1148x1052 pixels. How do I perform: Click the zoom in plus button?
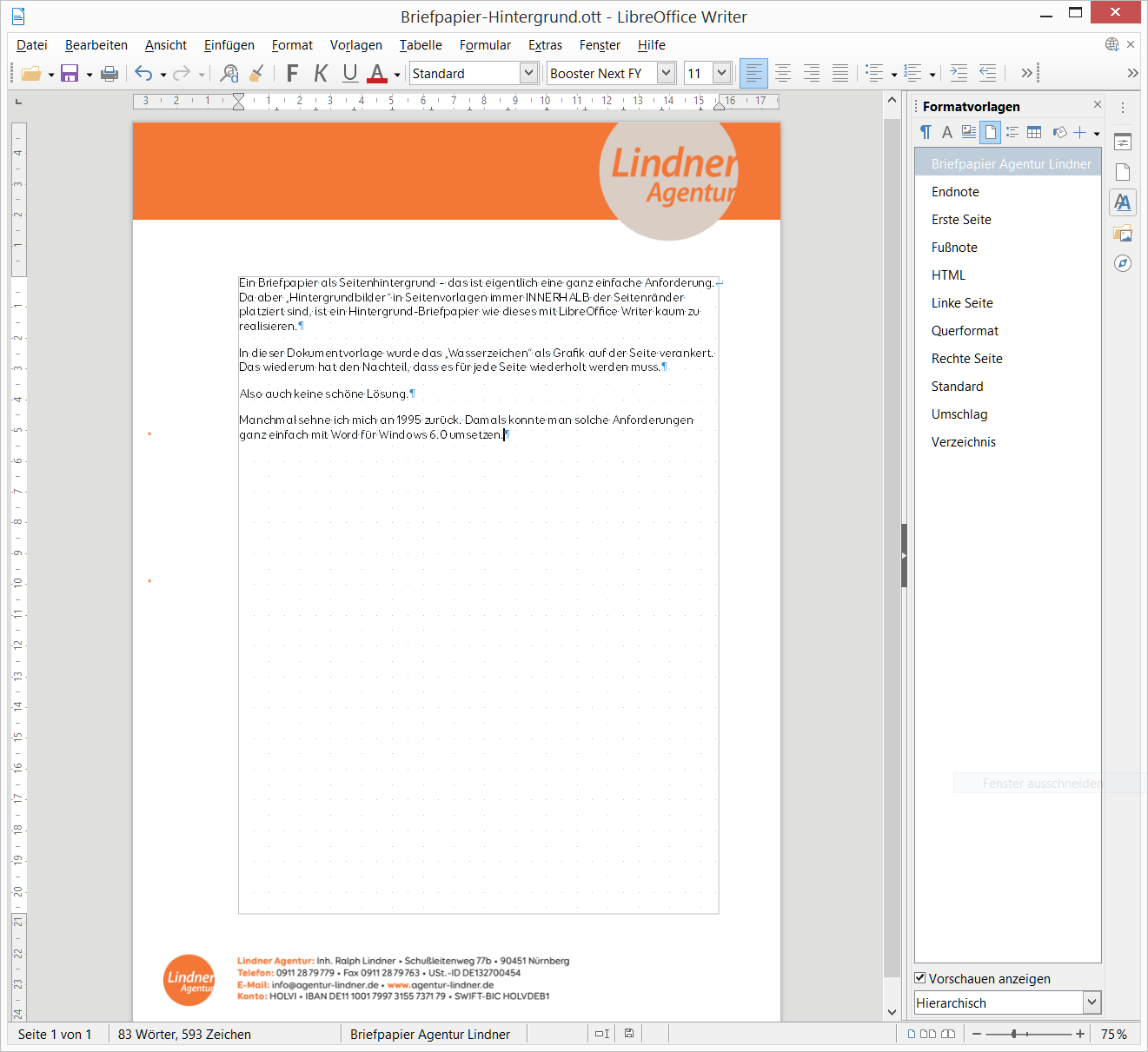pos(1080,1034)
